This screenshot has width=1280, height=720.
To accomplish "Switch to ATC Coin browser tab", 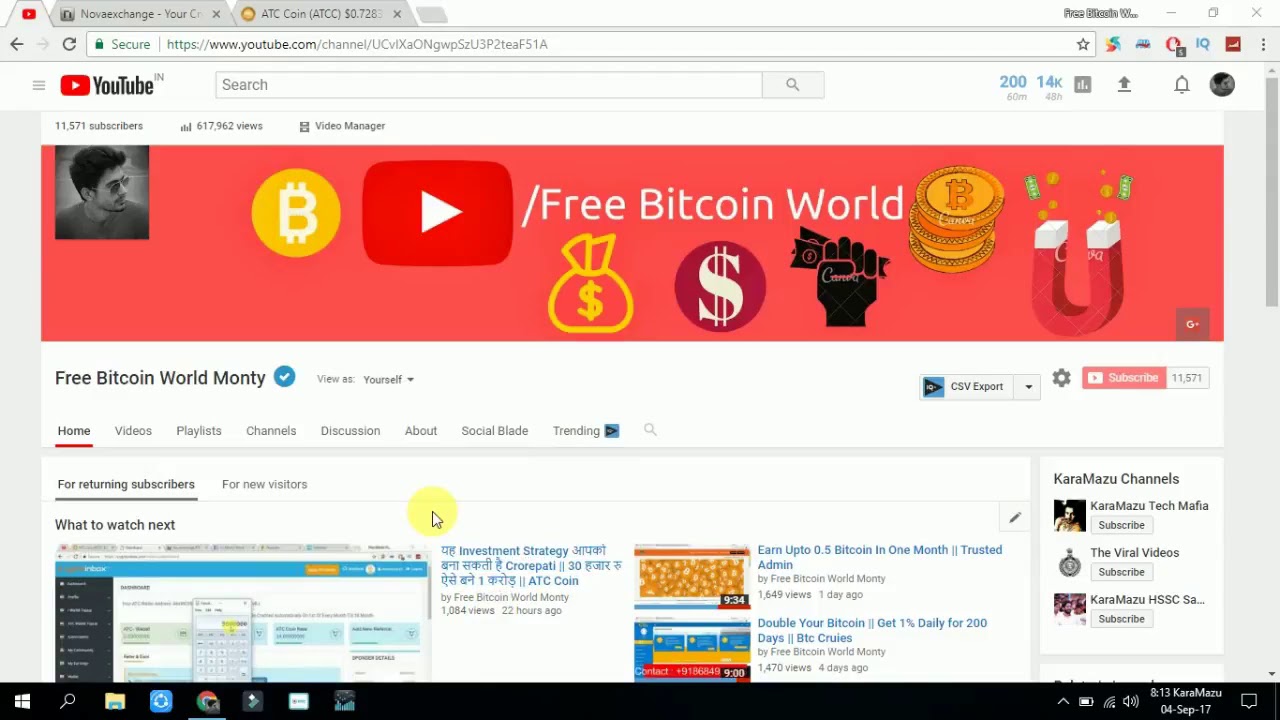I will tap(322, 14).
